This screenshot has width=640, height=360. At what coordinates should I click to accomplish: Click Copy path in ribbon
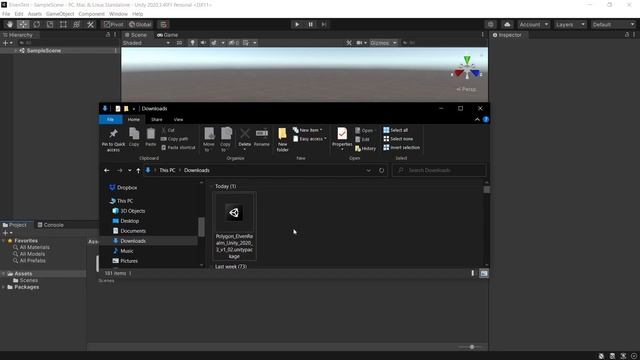tap(174, 139)
